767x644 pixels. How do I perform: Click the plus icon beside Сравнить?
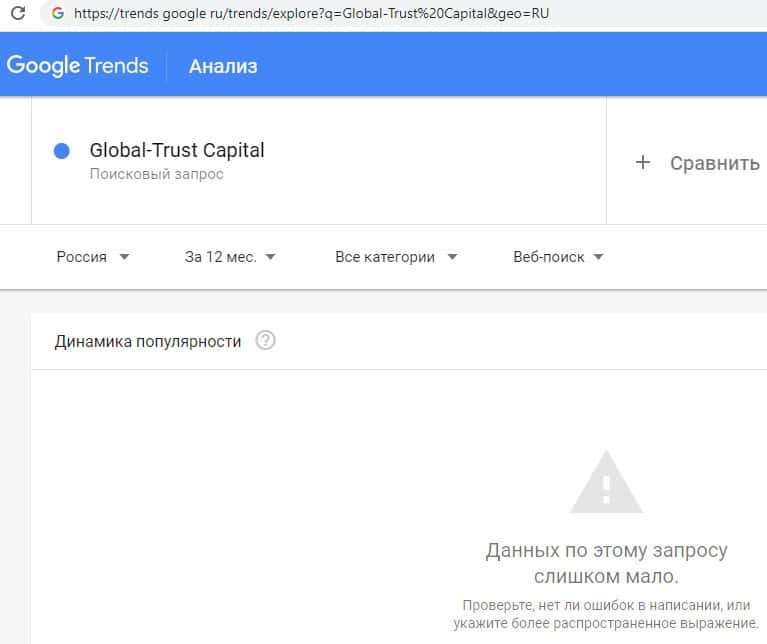[643, 162]
